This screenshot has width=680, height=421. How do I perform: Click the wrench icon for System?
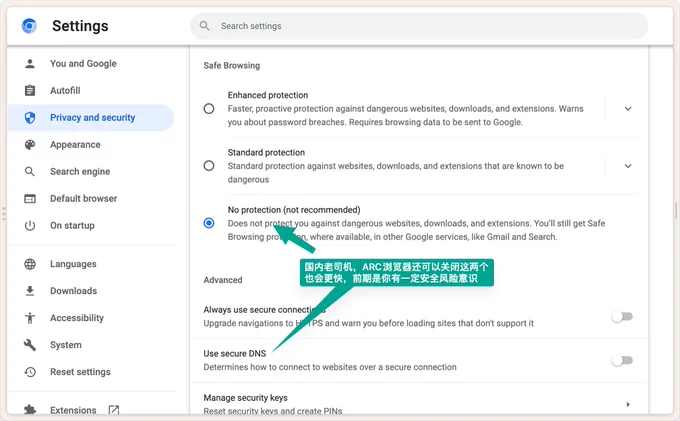coord(30,345)
